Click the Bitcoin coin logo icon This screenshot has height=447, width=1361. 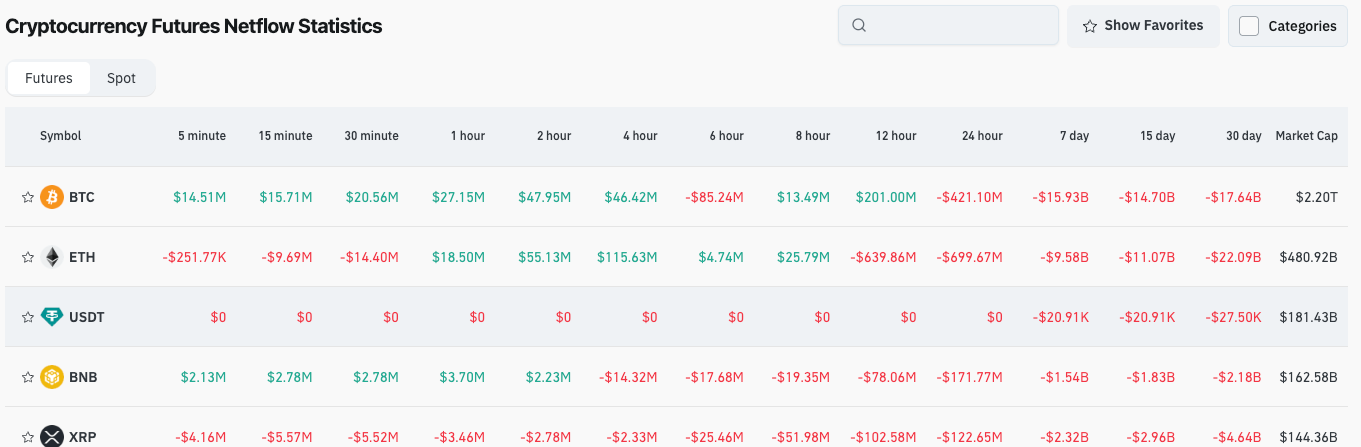point(52,197)
